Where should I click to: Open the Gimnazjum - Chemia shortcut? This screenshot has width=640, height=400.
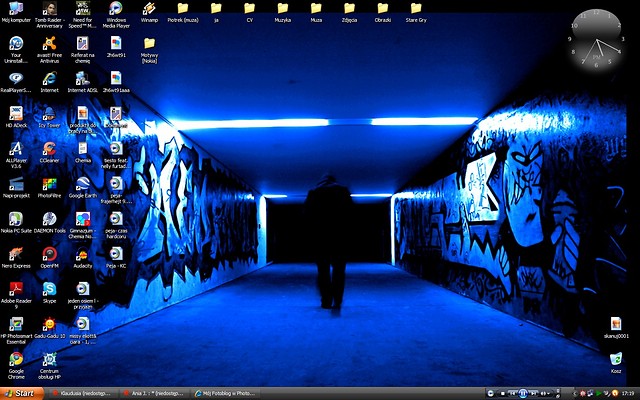[82, 225]
